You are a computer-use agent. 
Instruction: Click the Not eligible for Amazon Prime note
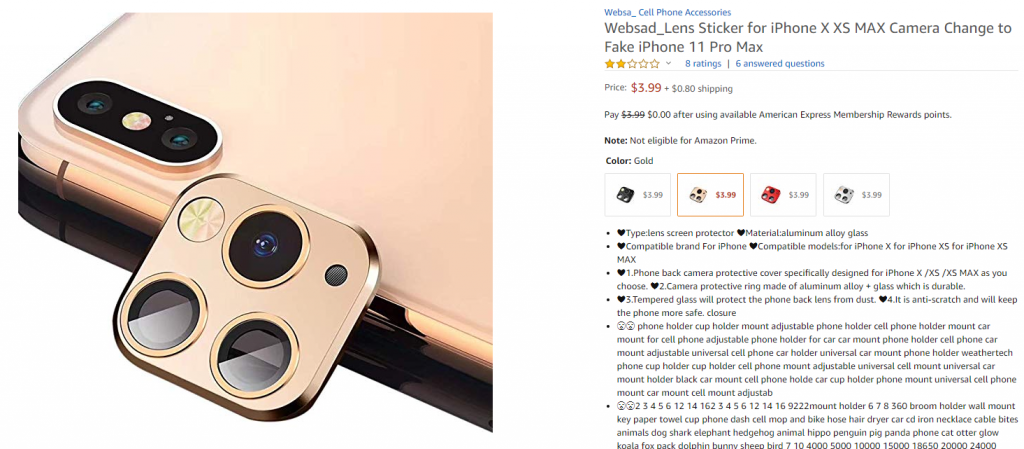(680, 140)
